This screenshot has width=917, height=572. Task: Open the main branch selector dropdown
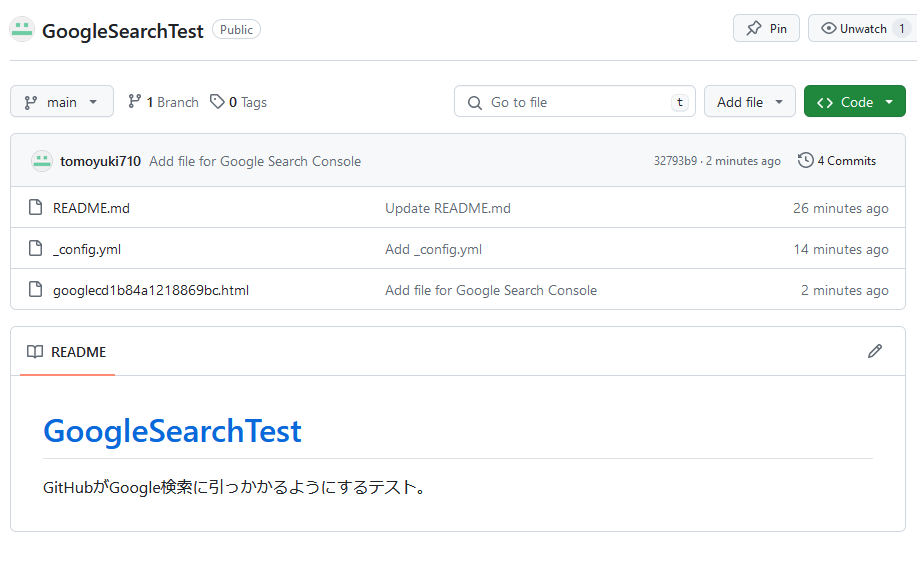pos(62,102)
